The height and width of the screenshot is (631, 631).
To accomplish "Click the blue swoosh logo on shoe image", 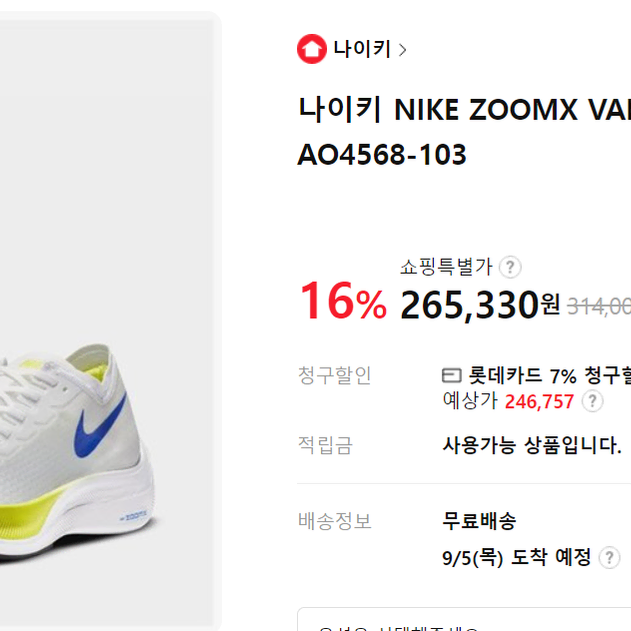I will [99, 427].
